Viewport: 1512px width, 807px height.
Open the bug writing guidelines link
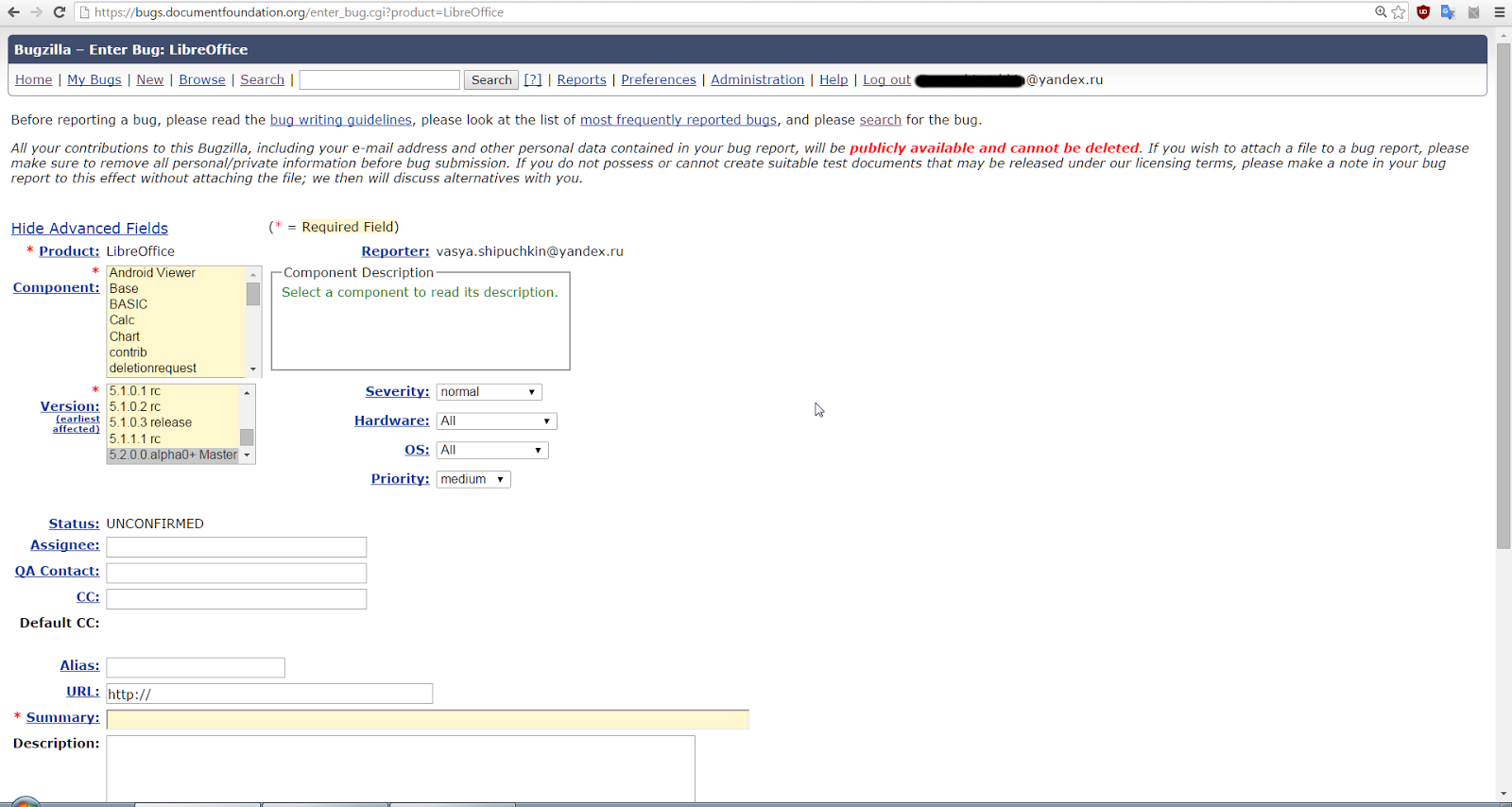[341, 120]
